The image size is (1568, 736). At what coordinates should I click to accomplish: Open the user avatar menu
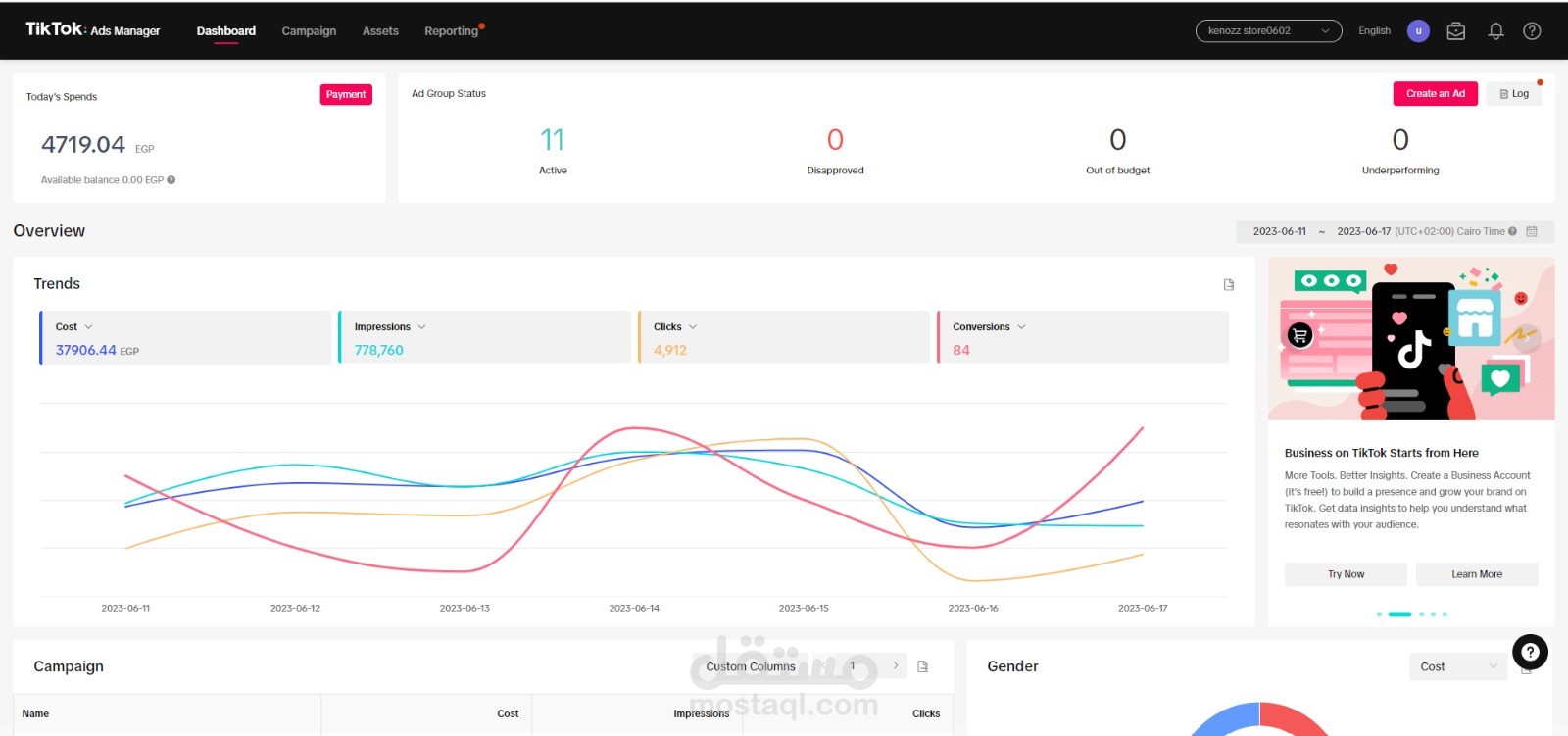[x=1418, y=31]
